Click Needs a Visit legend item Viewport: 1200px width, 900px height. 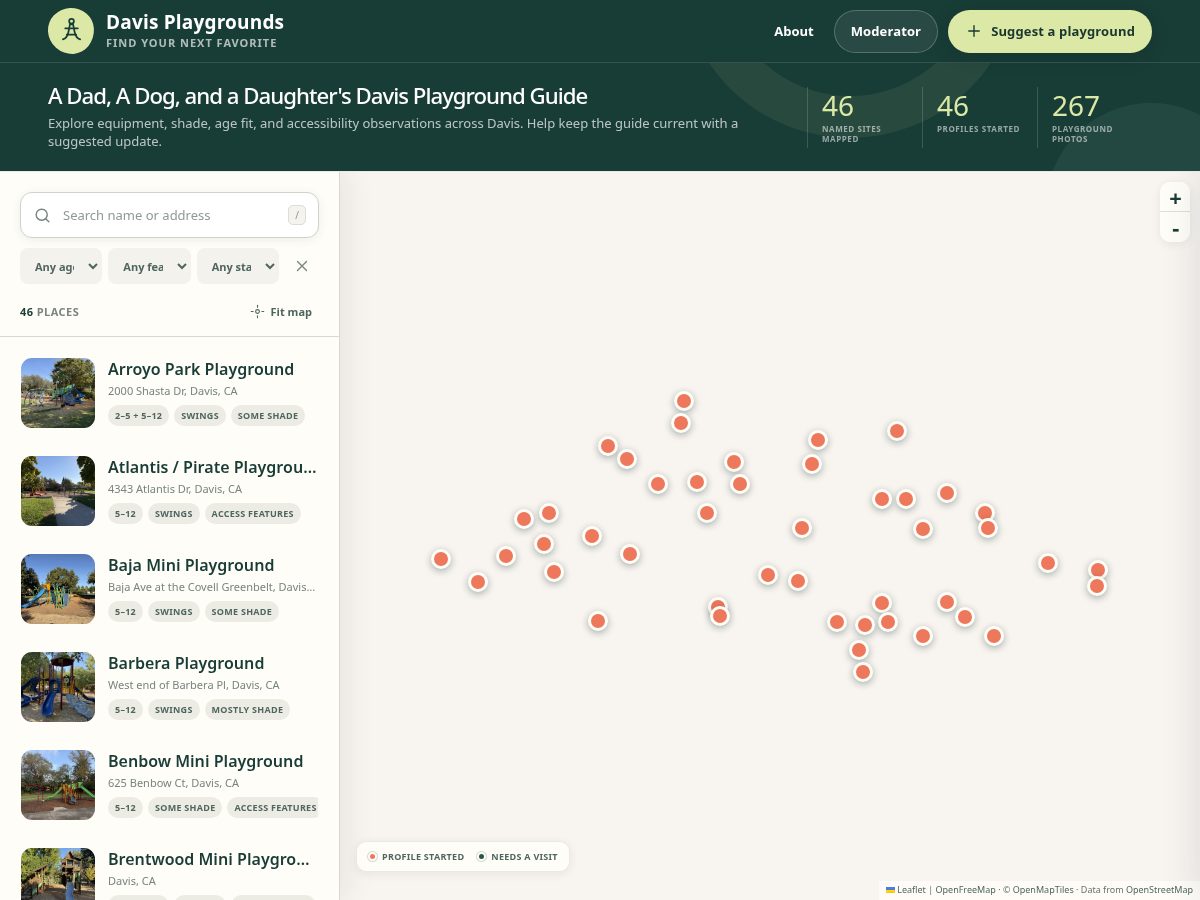517,857
